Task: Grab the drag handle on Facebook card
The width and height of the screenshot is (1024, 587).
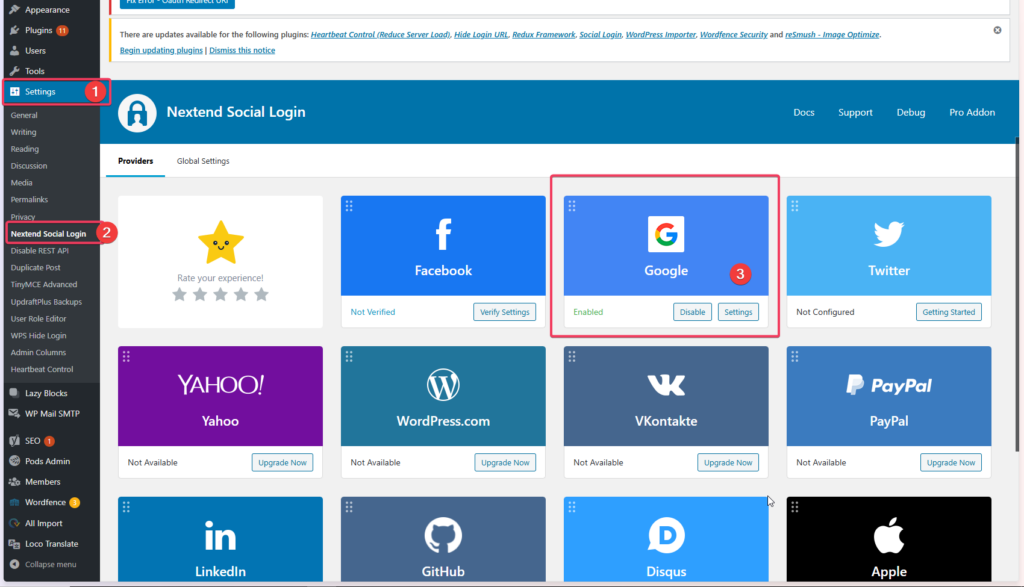Action: click(349, 206)
